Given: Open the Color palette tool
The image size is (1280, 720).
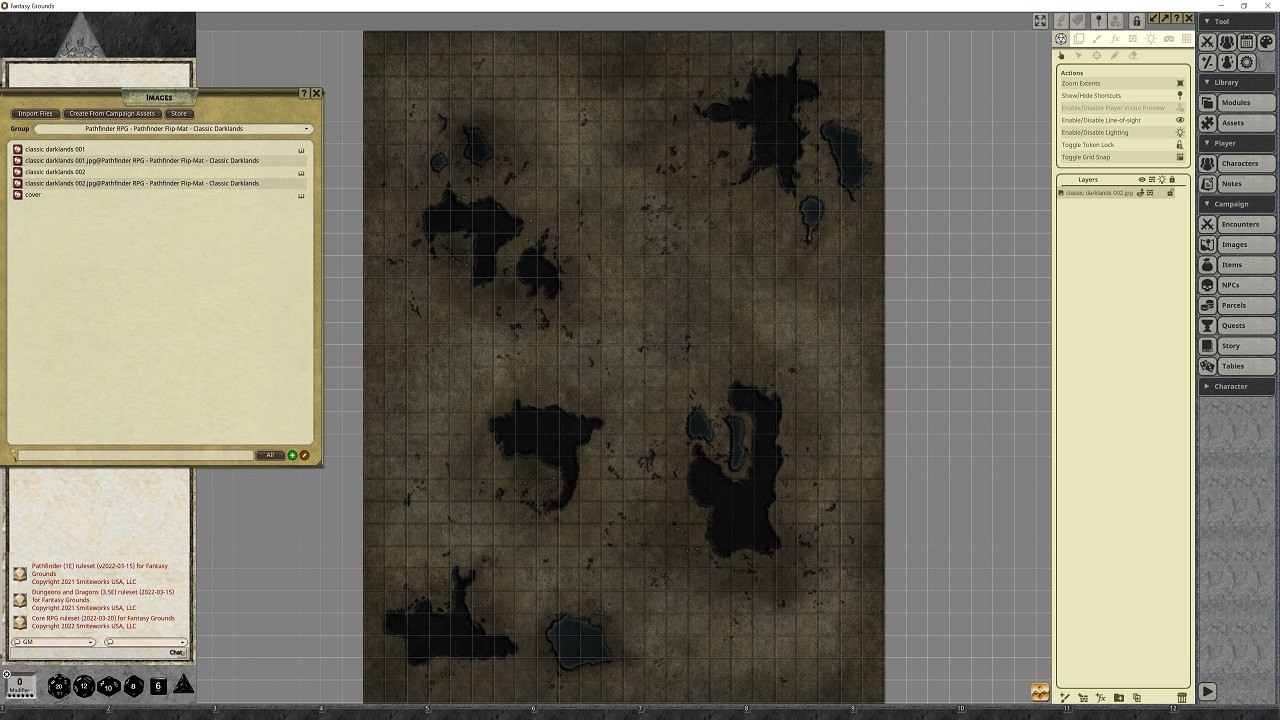Looking at the screenshot, I should click(x=1266, y=42).
